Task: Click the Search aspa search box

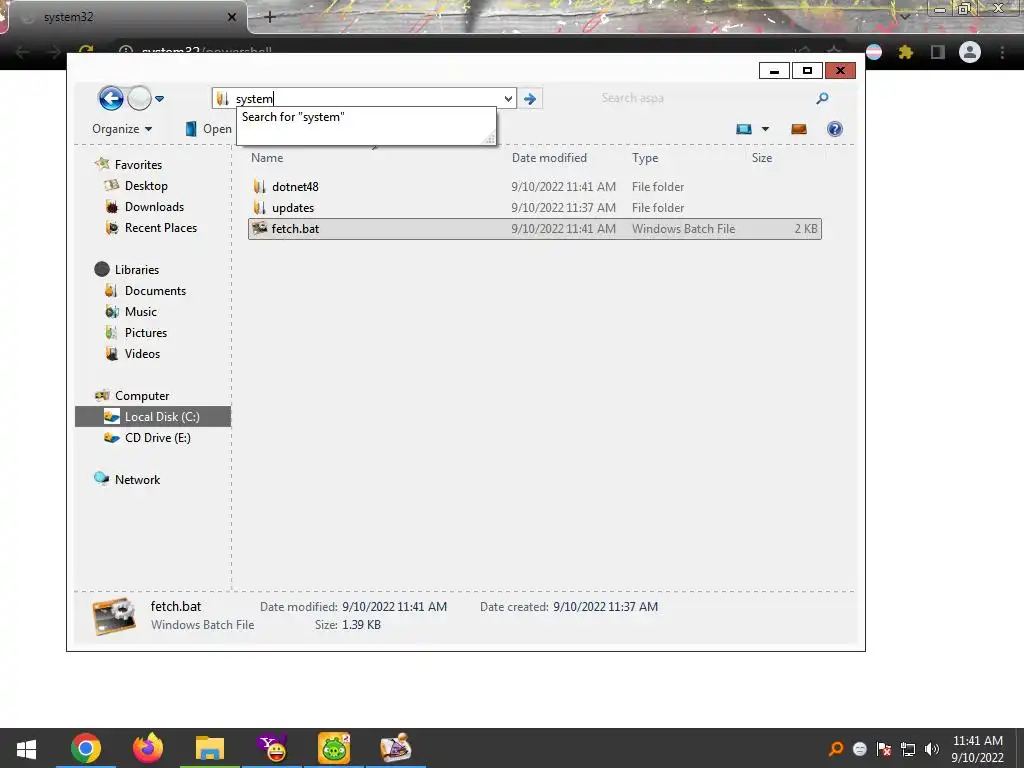Action: (x=705, y=98)
